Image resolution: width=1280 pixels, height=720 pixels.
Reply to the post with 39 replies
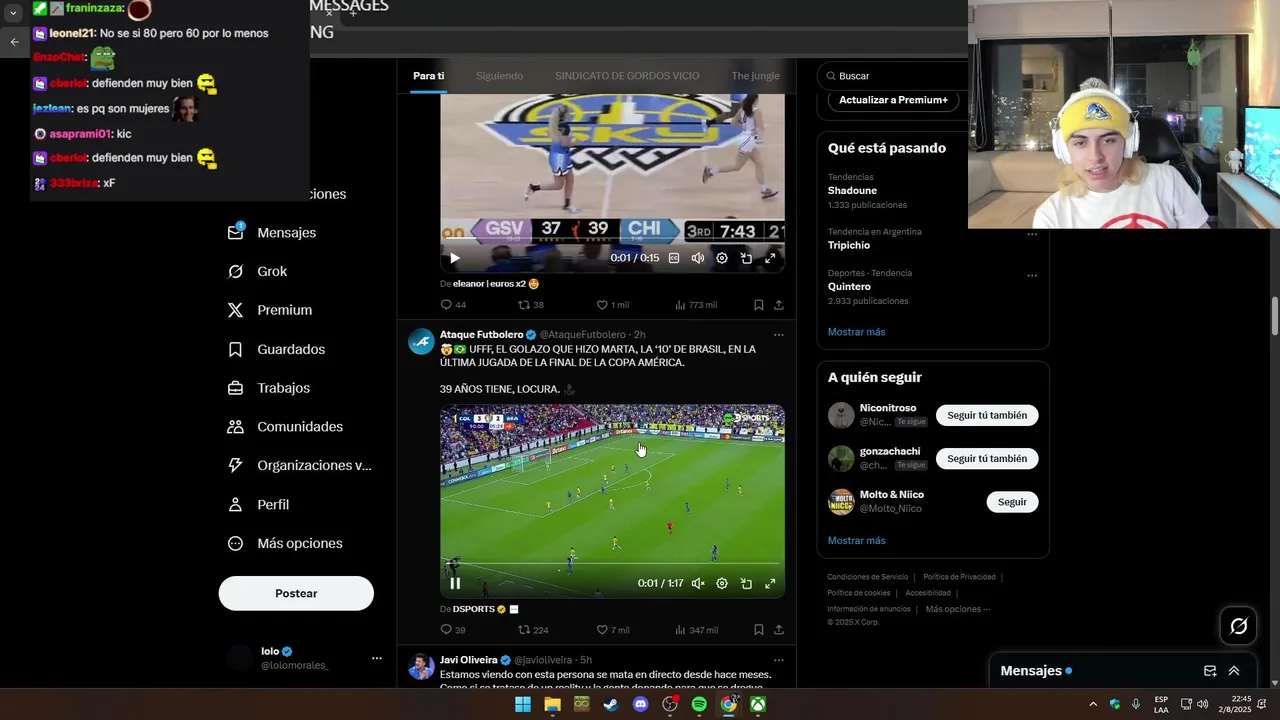pos(453,630)
